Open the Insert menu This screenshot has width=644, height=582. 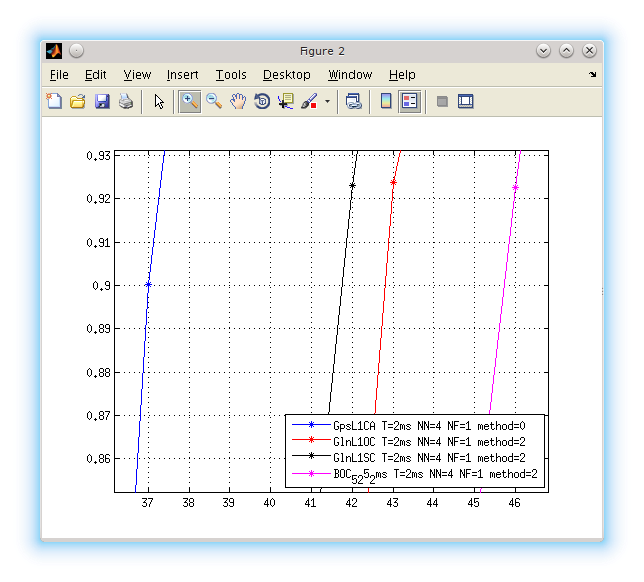182,75
